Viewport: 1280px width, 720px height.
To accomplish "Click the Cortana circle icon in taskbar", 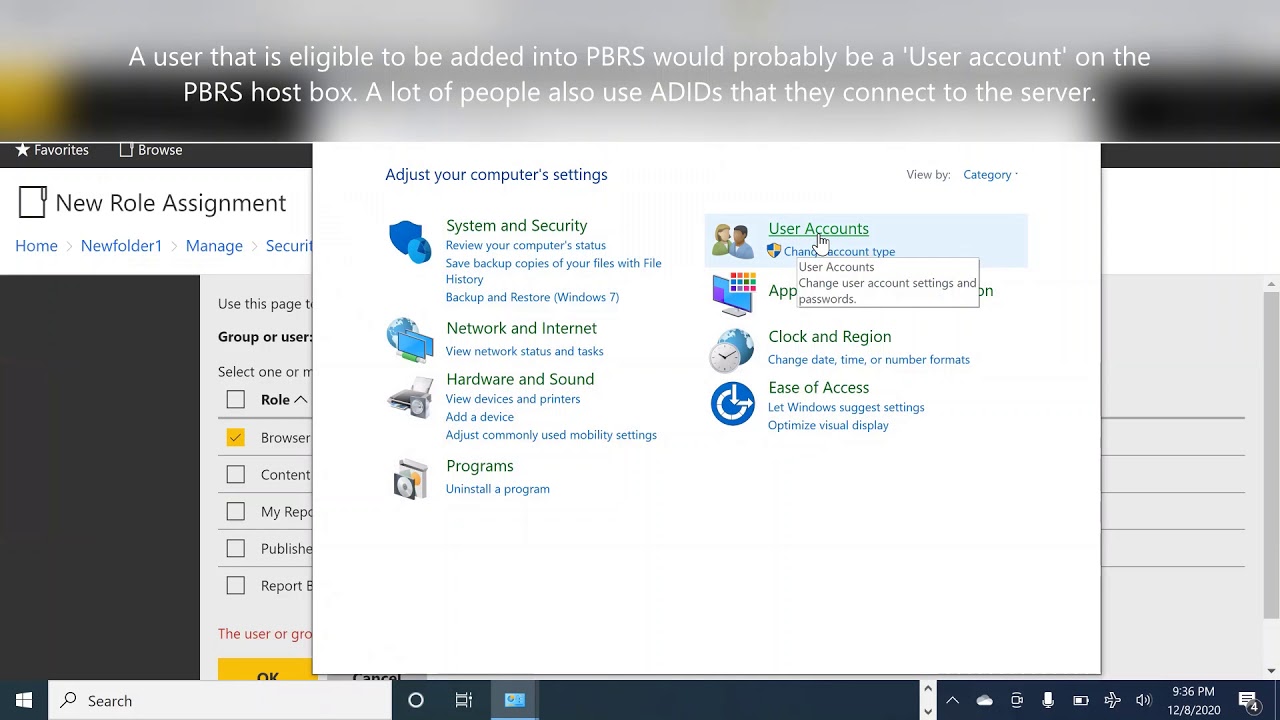I will pos(416,701).
